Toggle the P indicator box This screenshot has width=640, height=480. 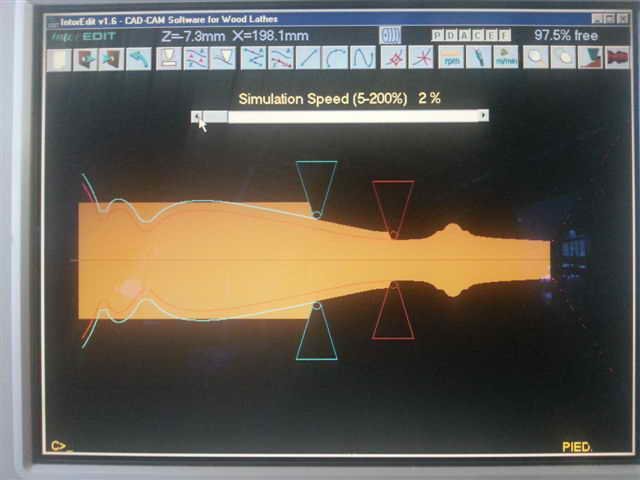[438, 35]
